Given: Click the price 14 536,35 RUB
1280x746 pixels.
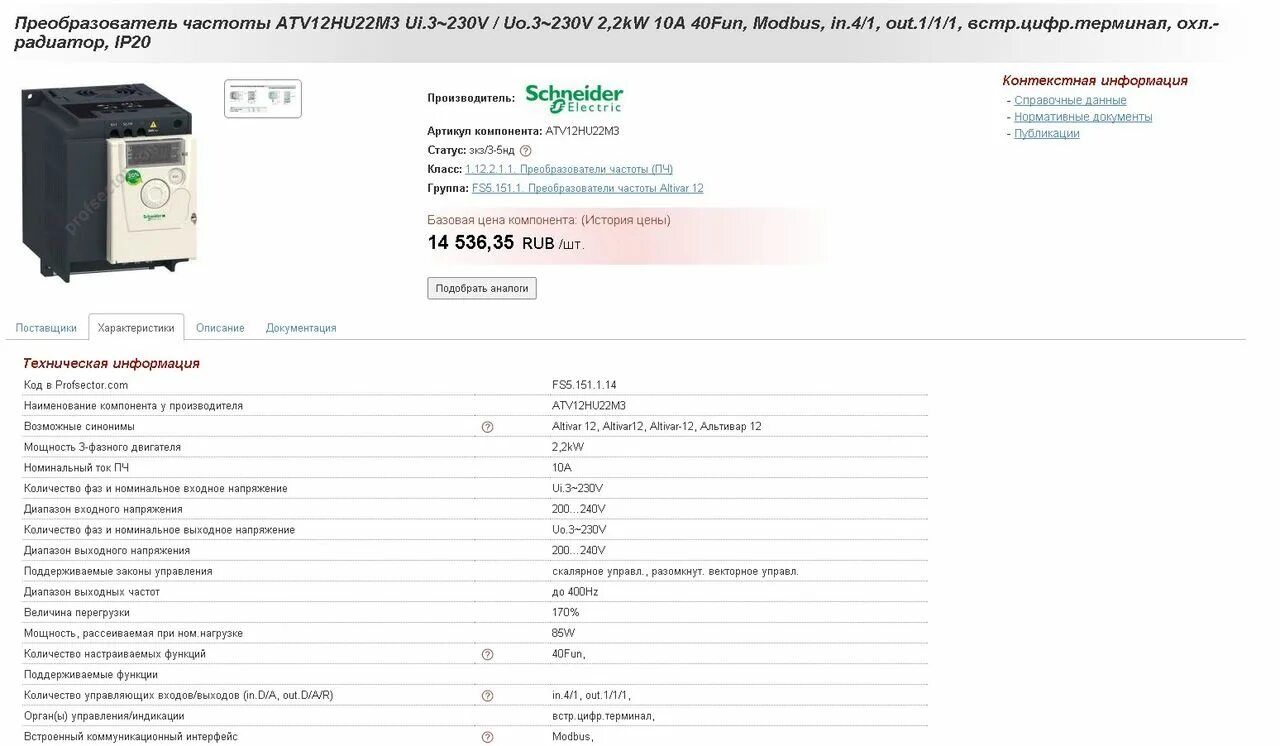Looking at the screenshot, I should point(490,243).
